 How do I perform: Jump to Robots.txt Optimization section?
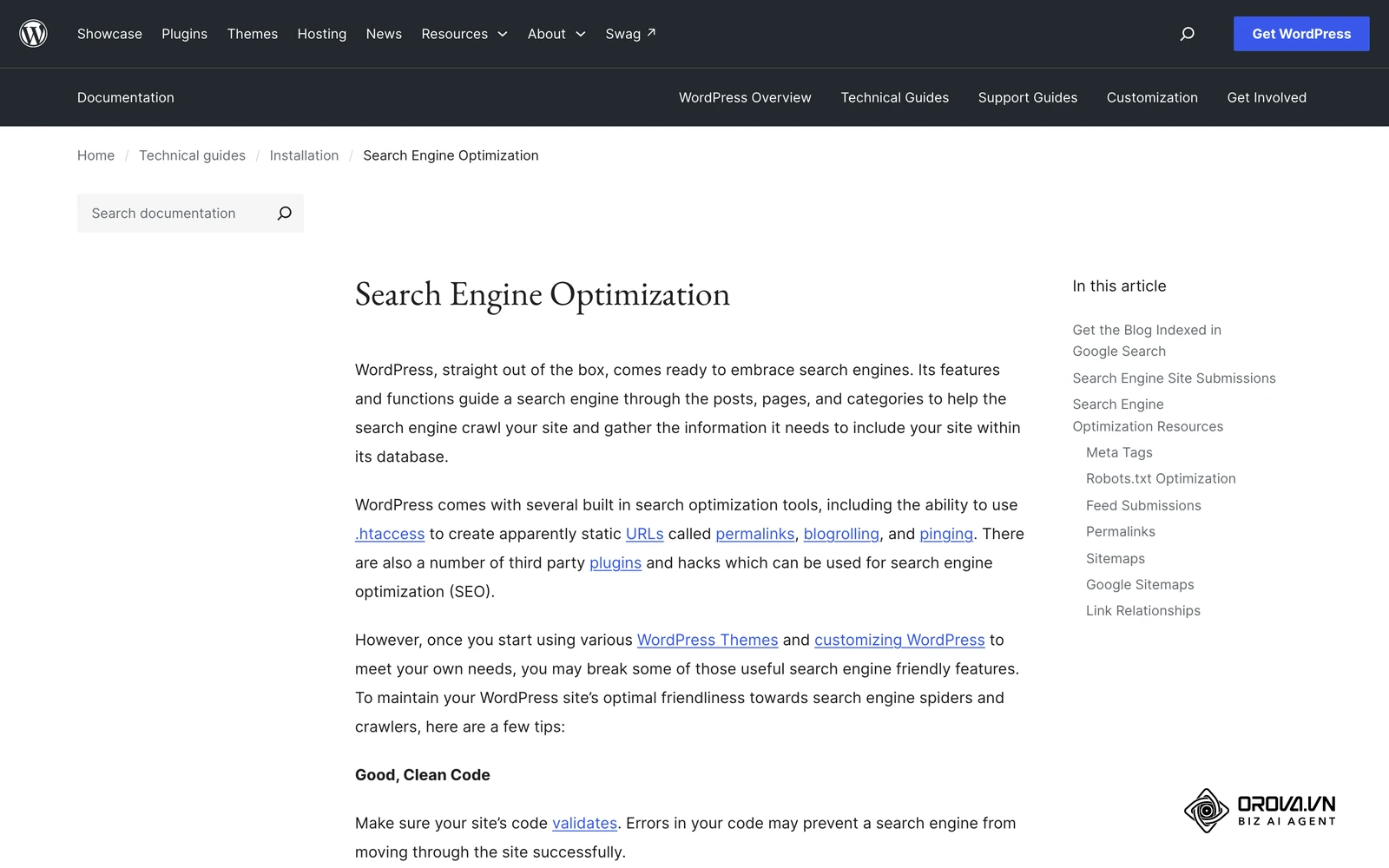pos(1161,478)
